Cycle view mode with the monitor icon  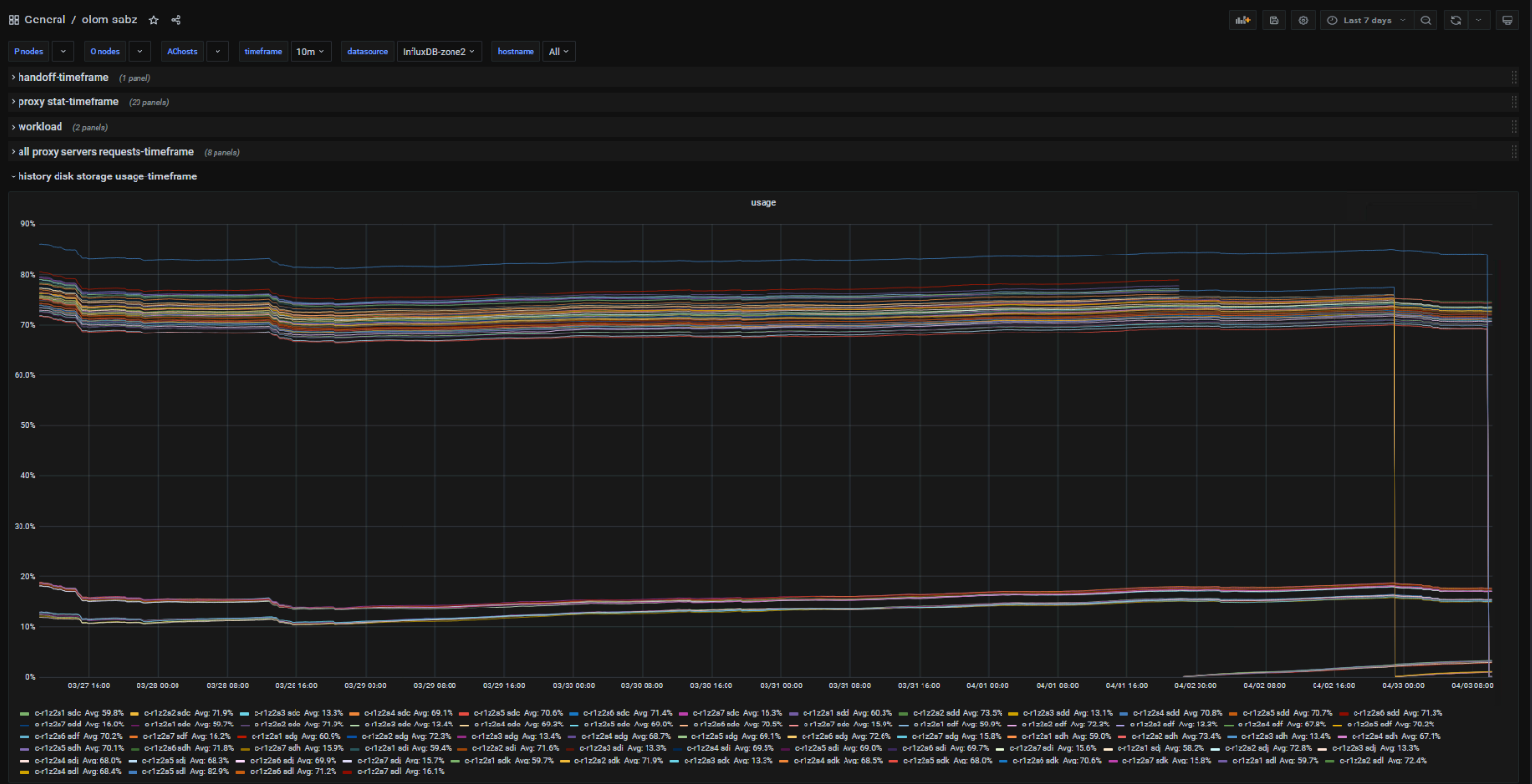(1507, 20)
